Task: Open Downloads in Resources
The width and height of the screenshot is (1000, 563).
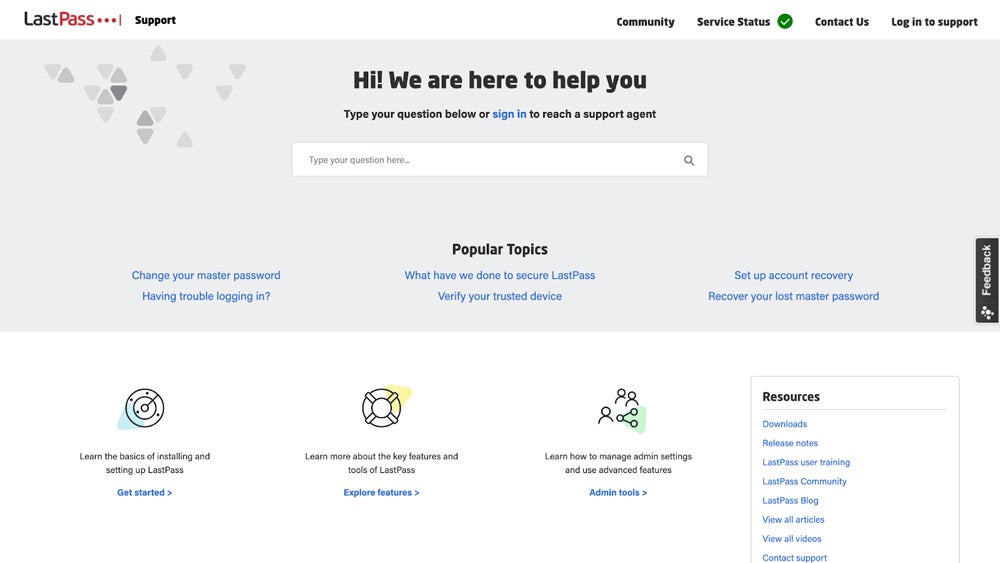Action: point(784,424)
